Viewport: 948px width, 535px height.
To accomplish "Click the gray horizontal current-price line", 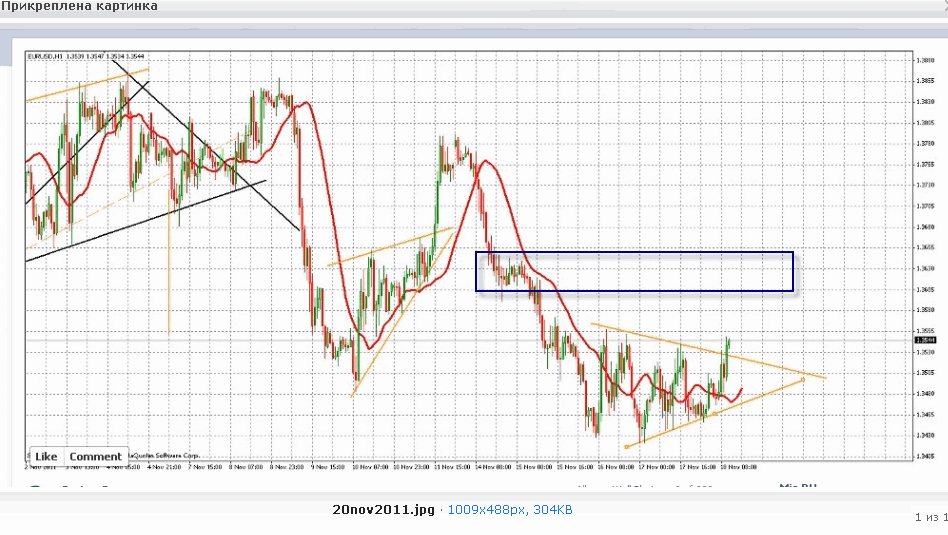I will tap(469, 340).
